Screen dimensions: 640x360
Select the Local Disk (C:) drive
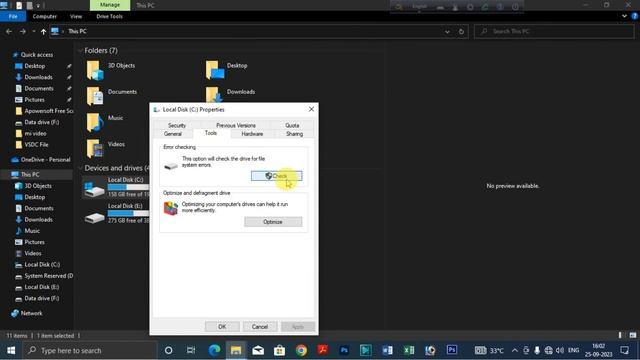tap(116, 187)
